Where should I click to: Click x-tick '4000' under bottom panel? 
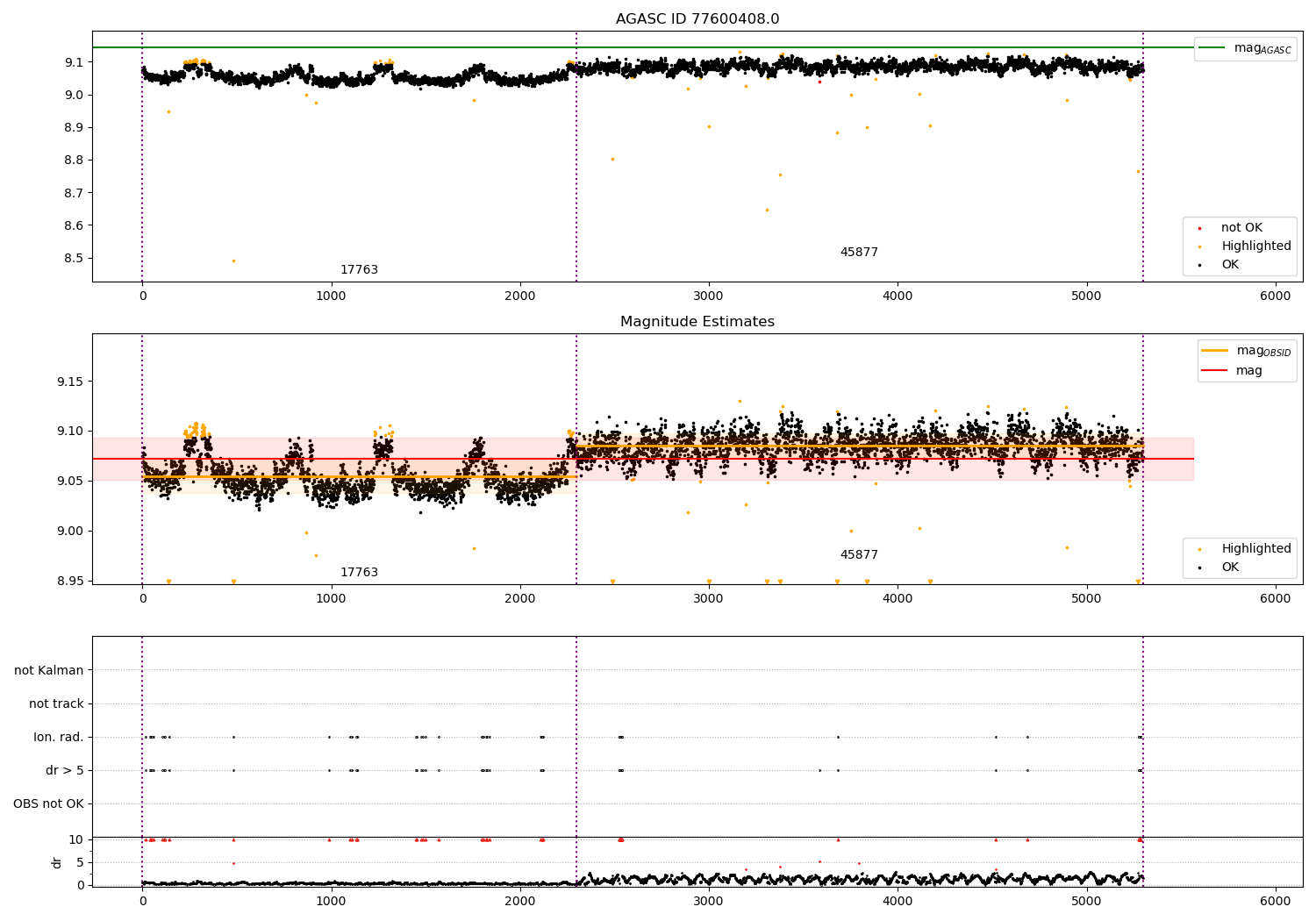pos(898,902)
